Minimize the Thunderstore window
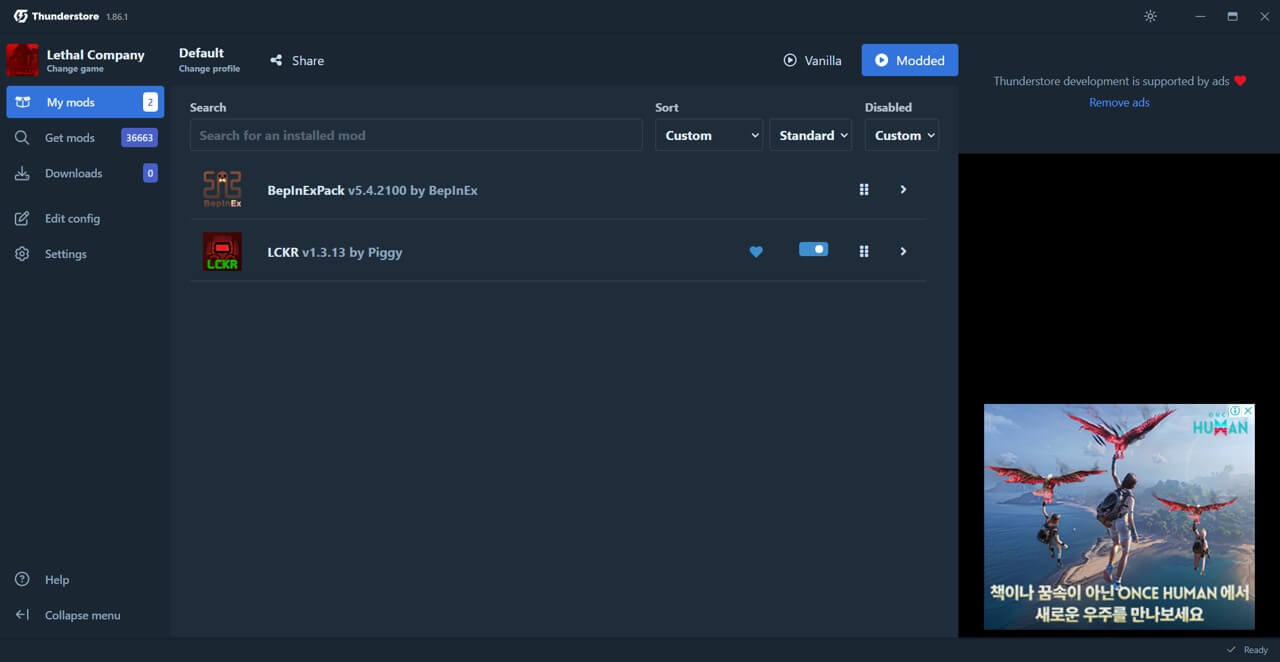The image size is (1280, 662). tap(1200, 16)
